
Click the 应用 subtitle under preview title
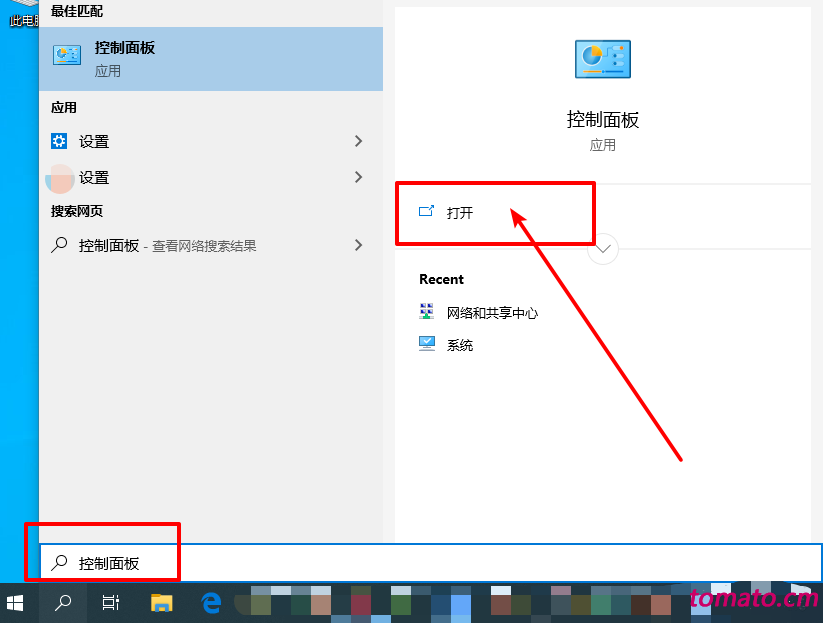[x=603, y=145]
